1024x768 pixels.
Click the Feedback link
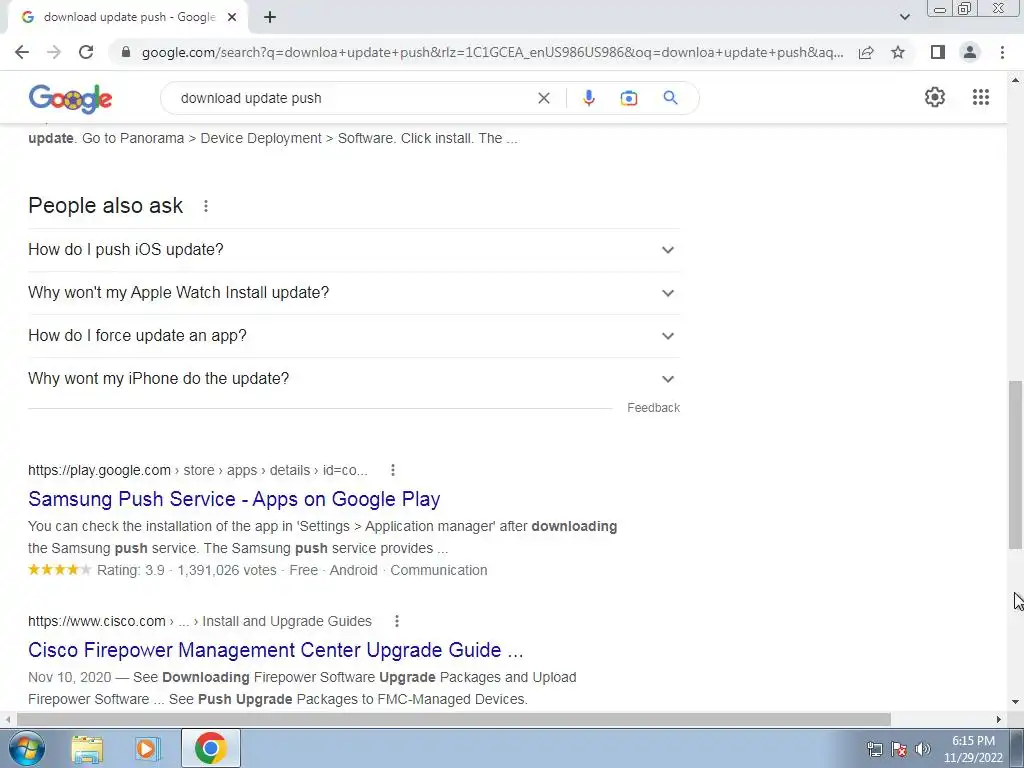click(653, 408)
